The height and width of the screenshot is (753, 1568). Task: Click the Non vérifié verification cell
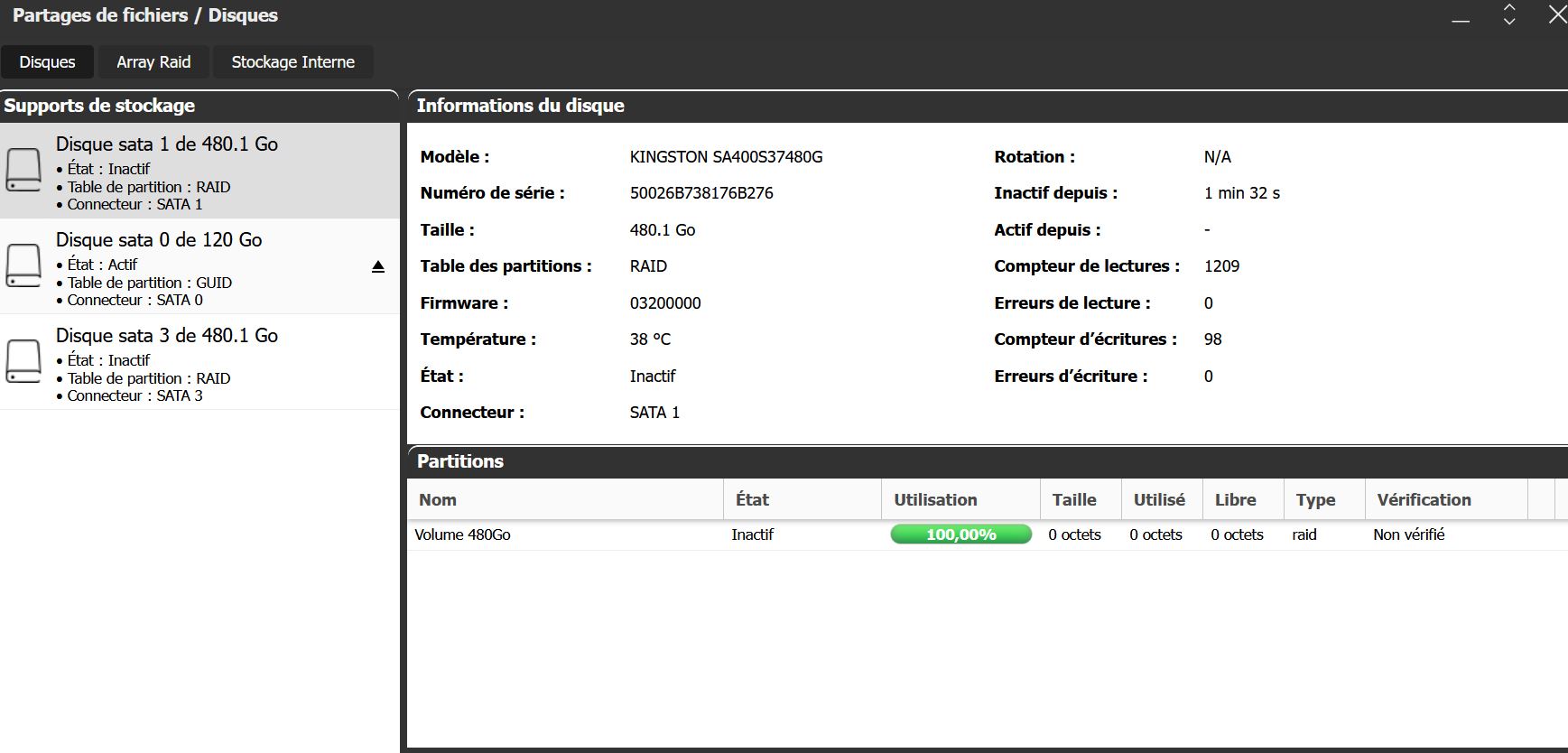click(1409, 535)
